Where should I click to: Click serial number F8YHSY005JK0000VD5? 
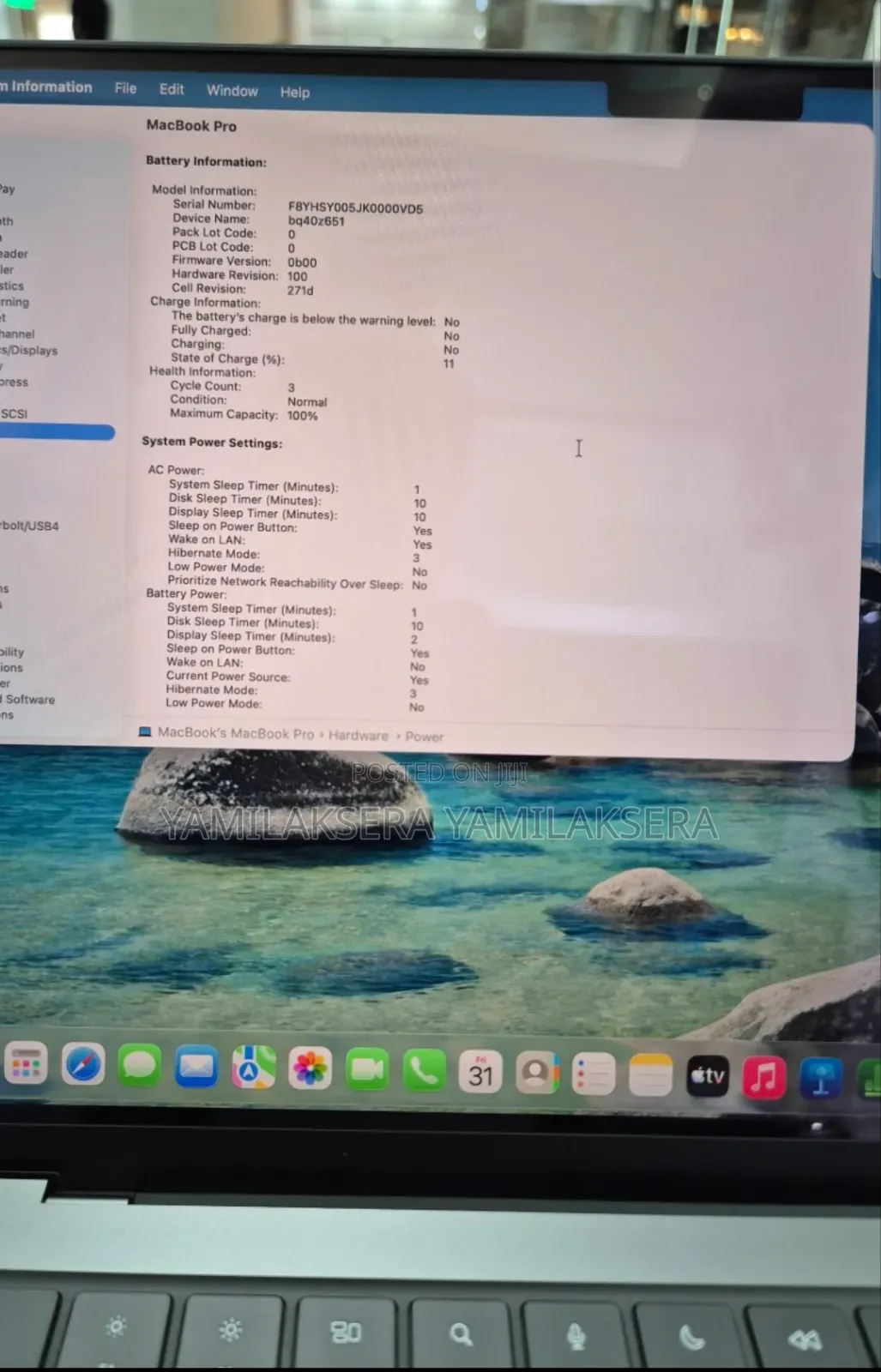(x=355, y=208)
